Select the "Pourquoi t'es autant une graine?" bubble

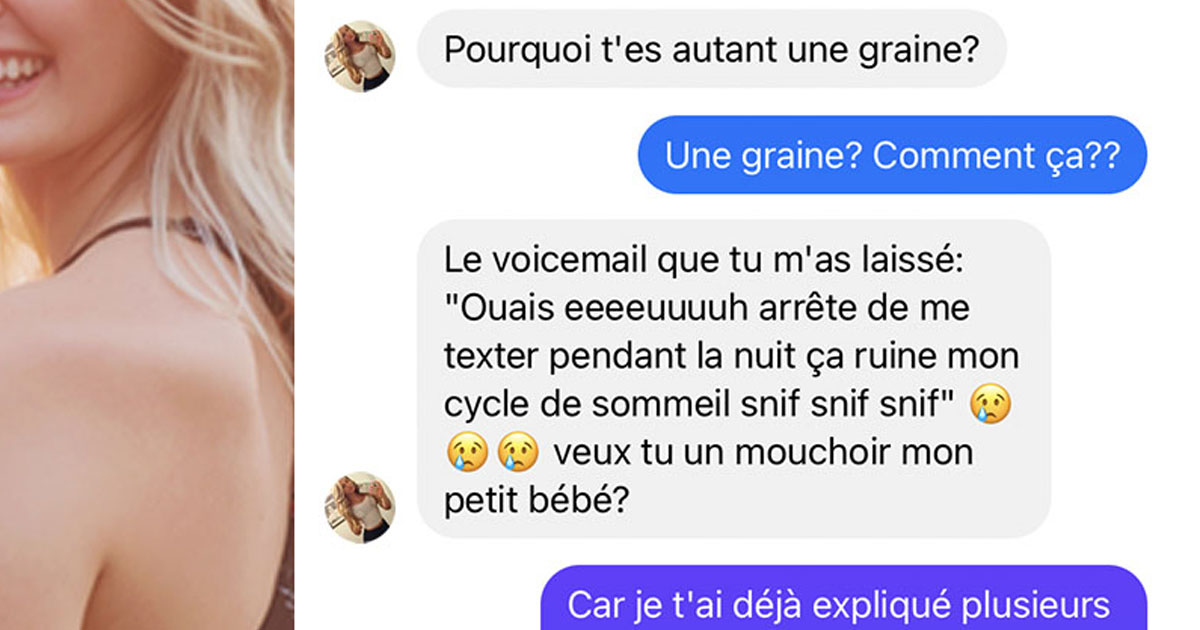[711, 49]
